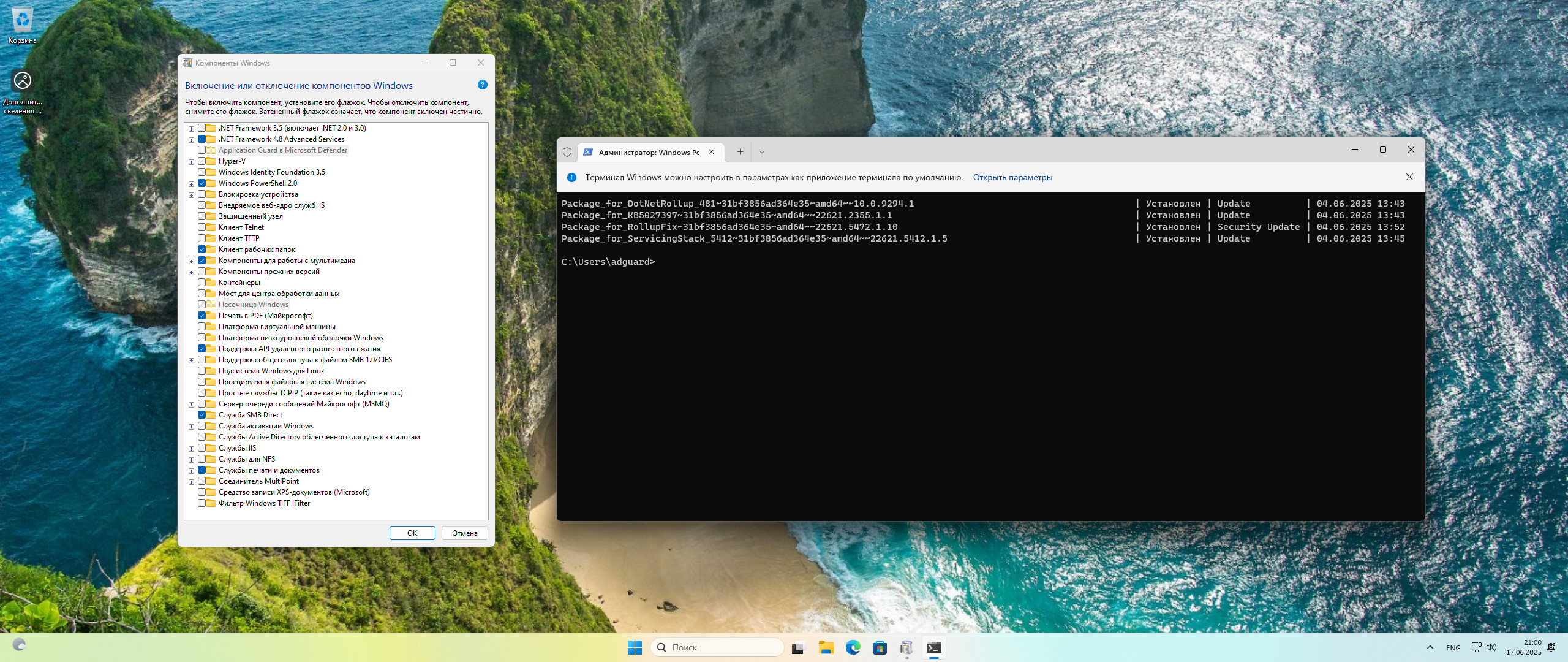Expand the .NET Framework 3.5 tree node
Viewport: 1568px width, 662px height.
pos(191,129)
